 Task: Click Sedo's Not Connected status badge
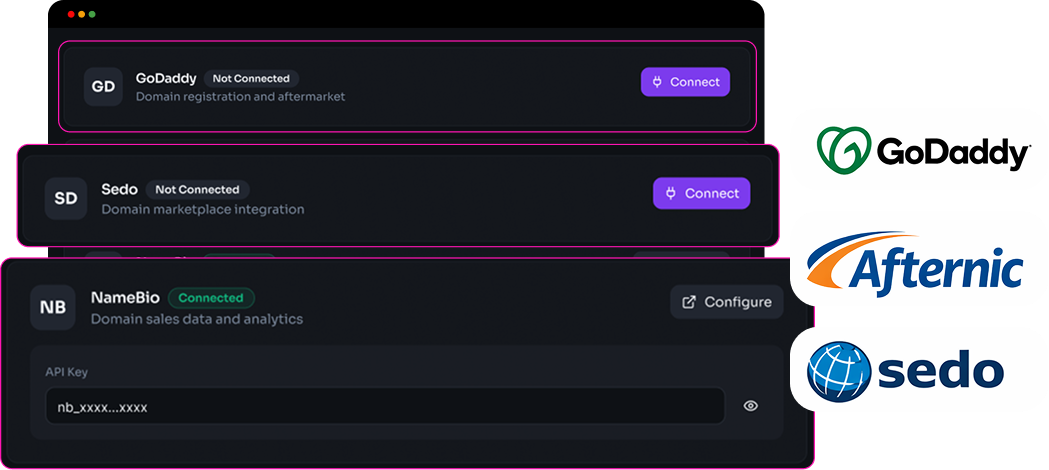point(197,189)
